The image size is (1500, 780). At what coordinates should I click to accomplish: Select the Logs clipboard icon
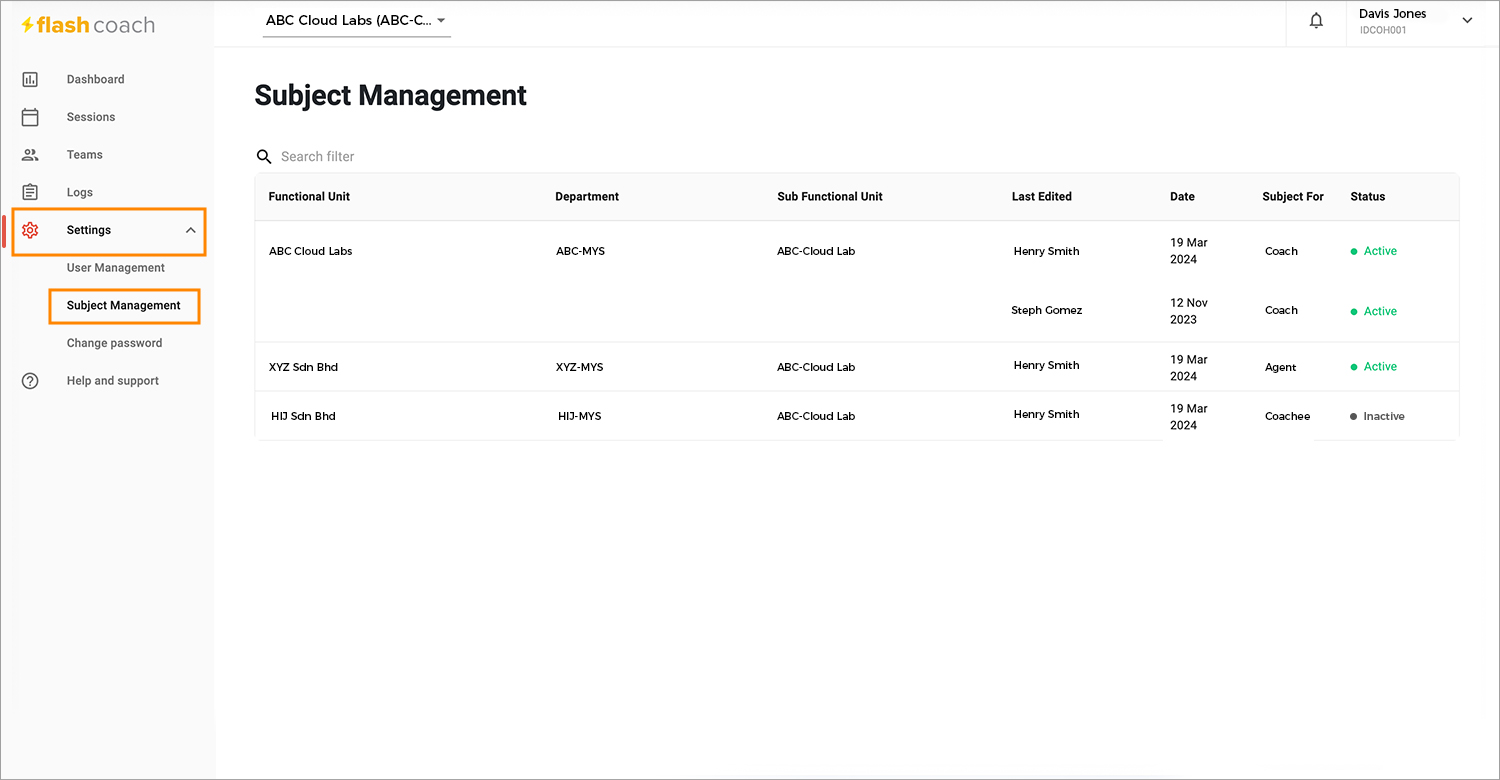point(30,192)
